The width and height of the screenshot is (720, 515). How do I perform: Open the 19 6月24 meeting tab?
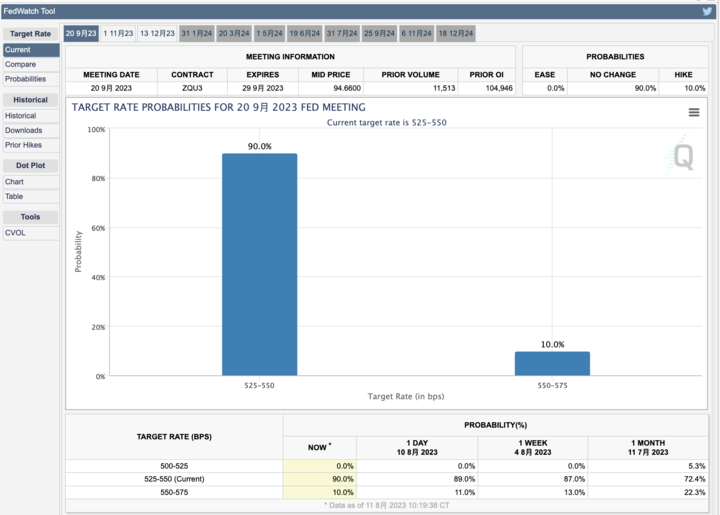(304, 34)
